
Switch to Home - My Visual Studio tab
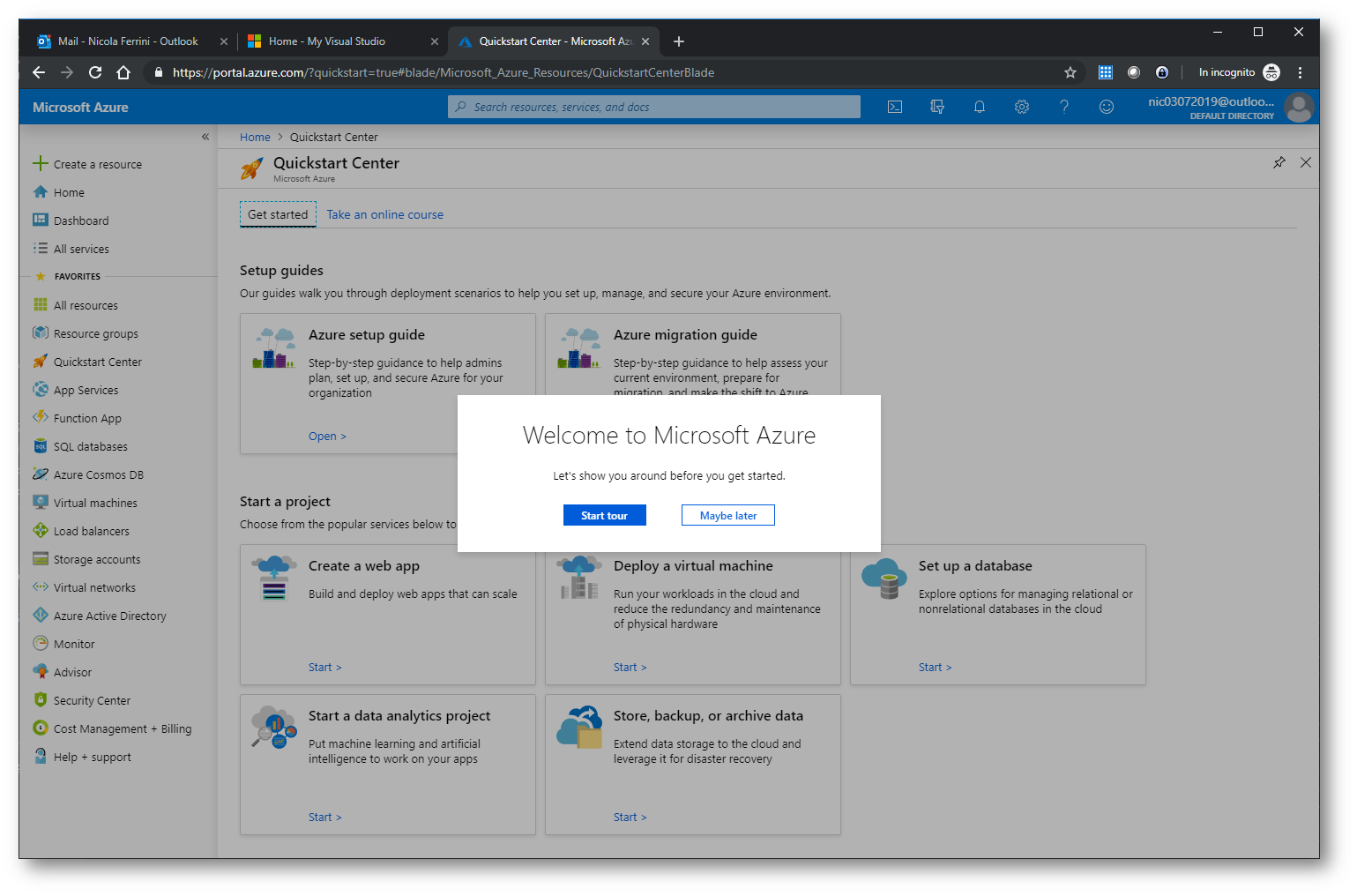pos(327,41)
